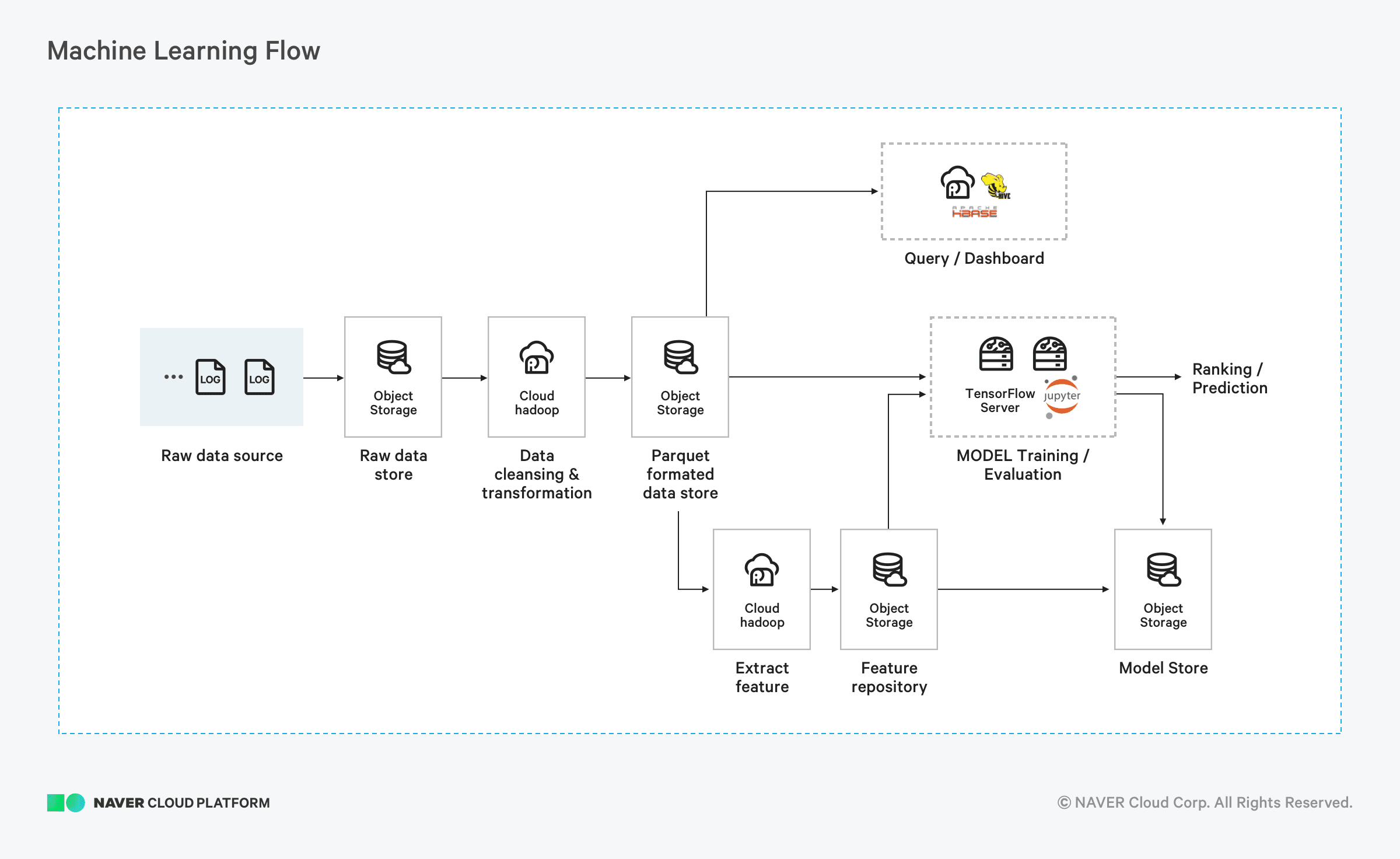Image resolution: width=1400 pixels, height=859 pixels.
Task: Click Object Storage icon above Feature repository
Action: pos(890,569)
